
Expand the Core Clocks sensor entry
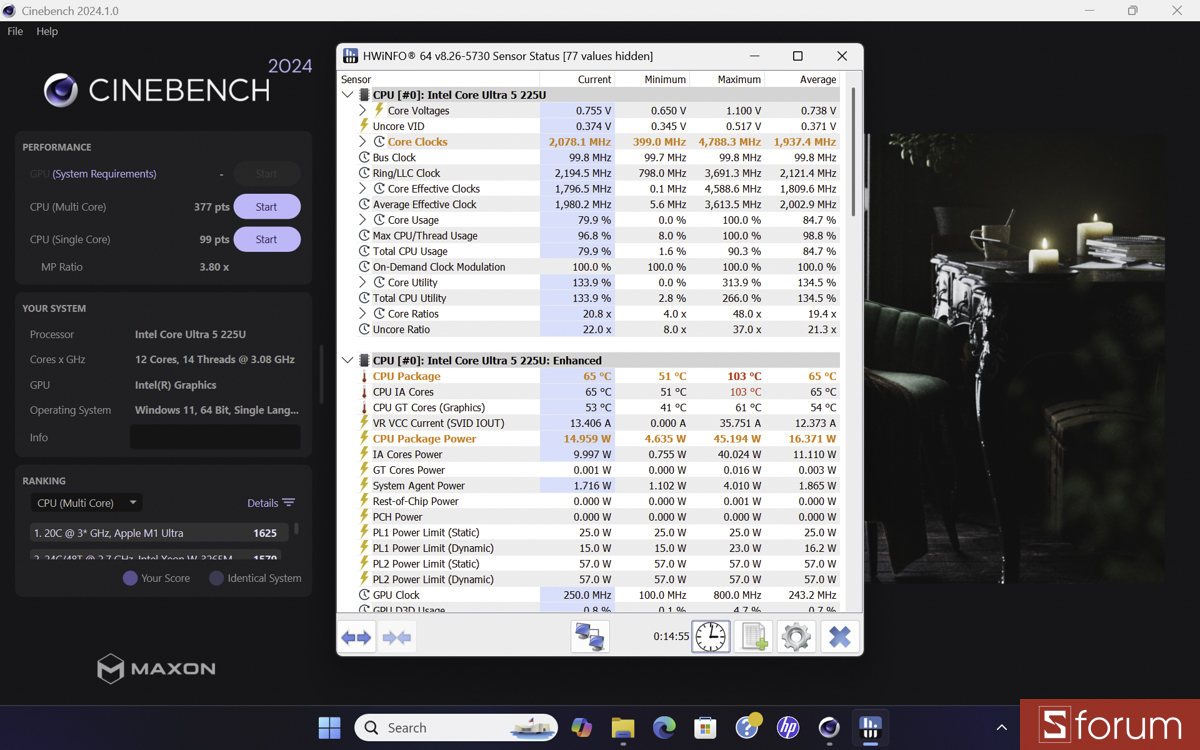[365, 141]
